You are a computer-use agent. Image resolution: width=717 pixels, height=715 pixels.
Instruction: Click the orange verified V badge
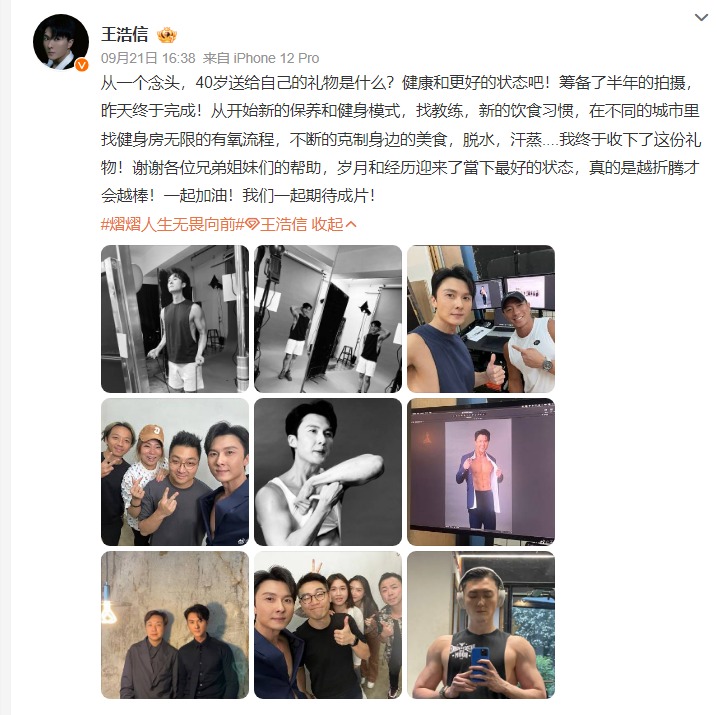coord(81,65)
